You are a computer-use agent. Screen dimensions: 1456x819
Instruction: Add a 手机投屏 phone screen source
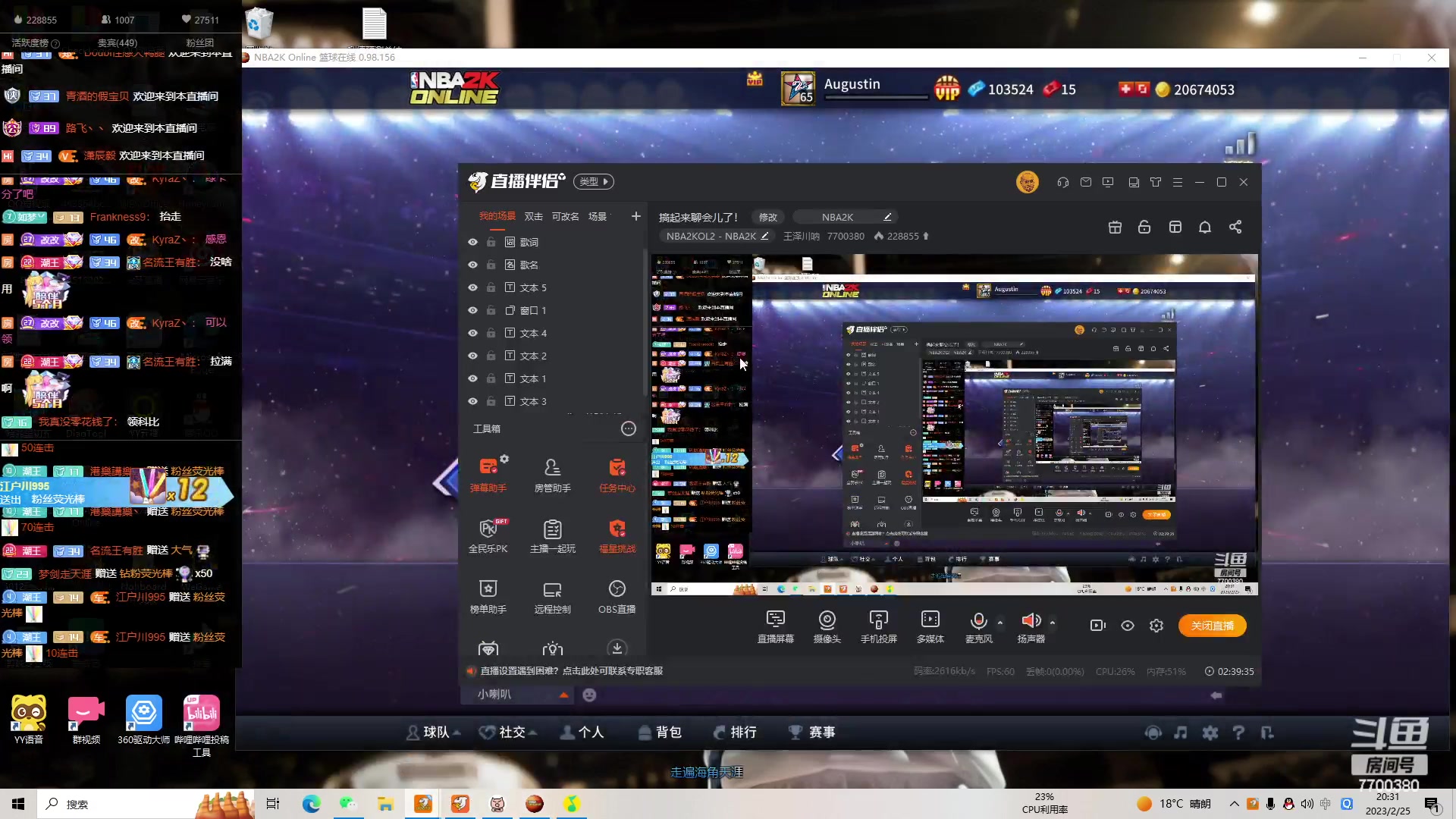(x=878, y=626)
